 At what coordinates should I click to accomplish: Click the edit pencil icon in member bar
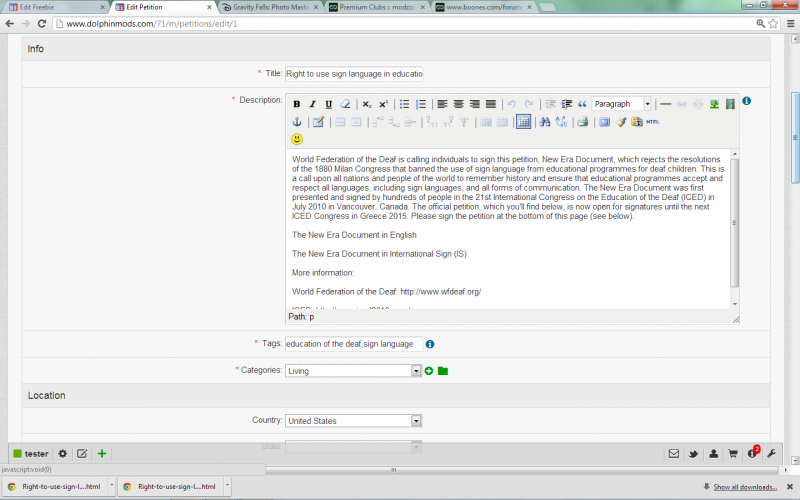pyautogui.click(x=82, y=454)
